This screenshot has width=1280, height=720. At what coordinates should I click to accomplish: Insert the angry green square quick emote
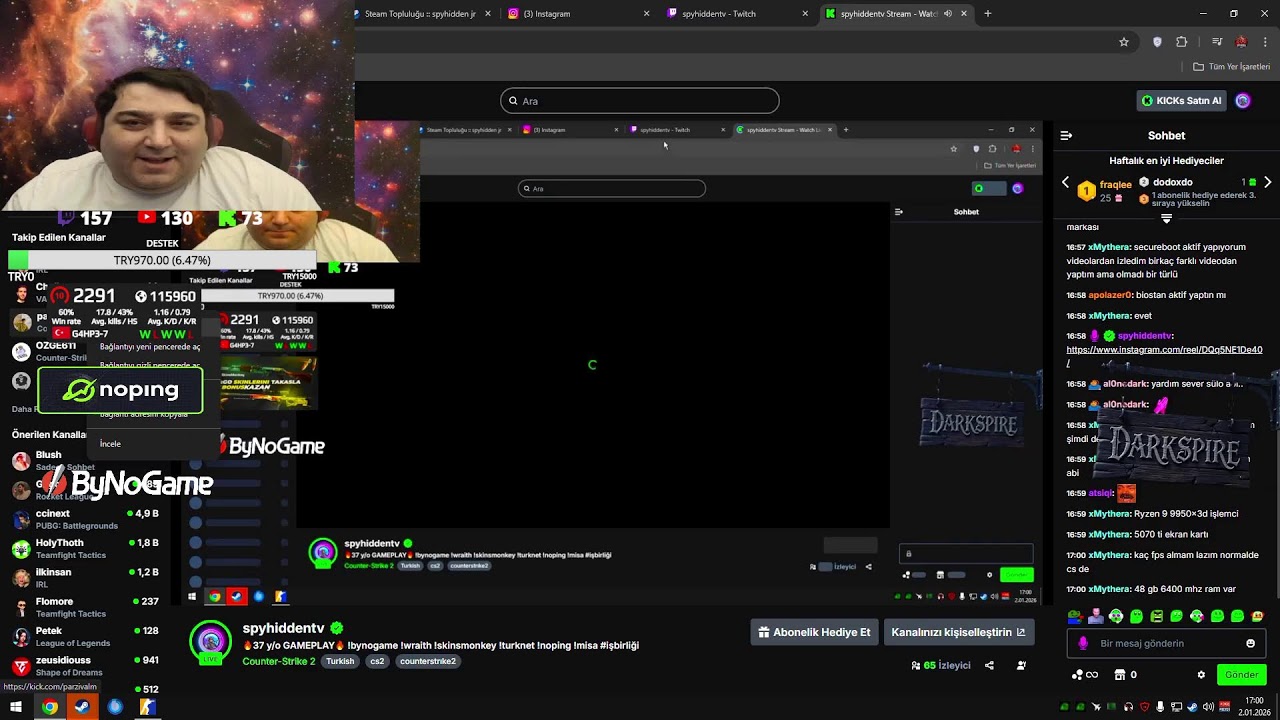(1156, 616)
